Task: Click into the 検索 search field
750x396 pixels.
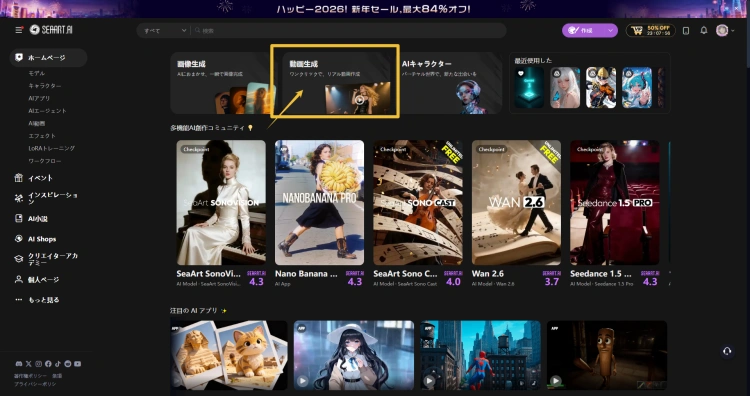Action: click(x=349, y=31)
